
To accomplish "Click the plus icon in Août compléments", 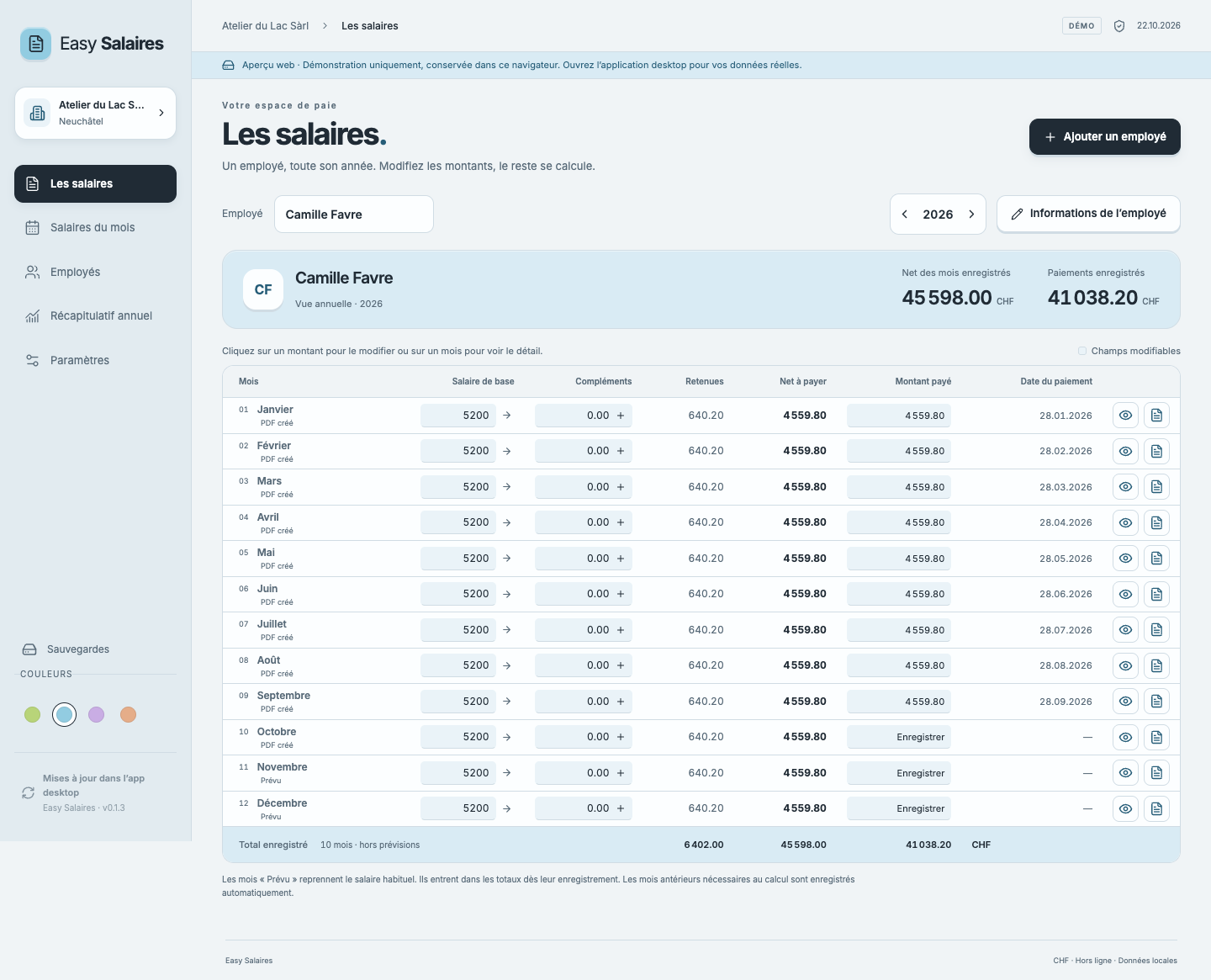I will pyautogui.click(x=621, y=665).
